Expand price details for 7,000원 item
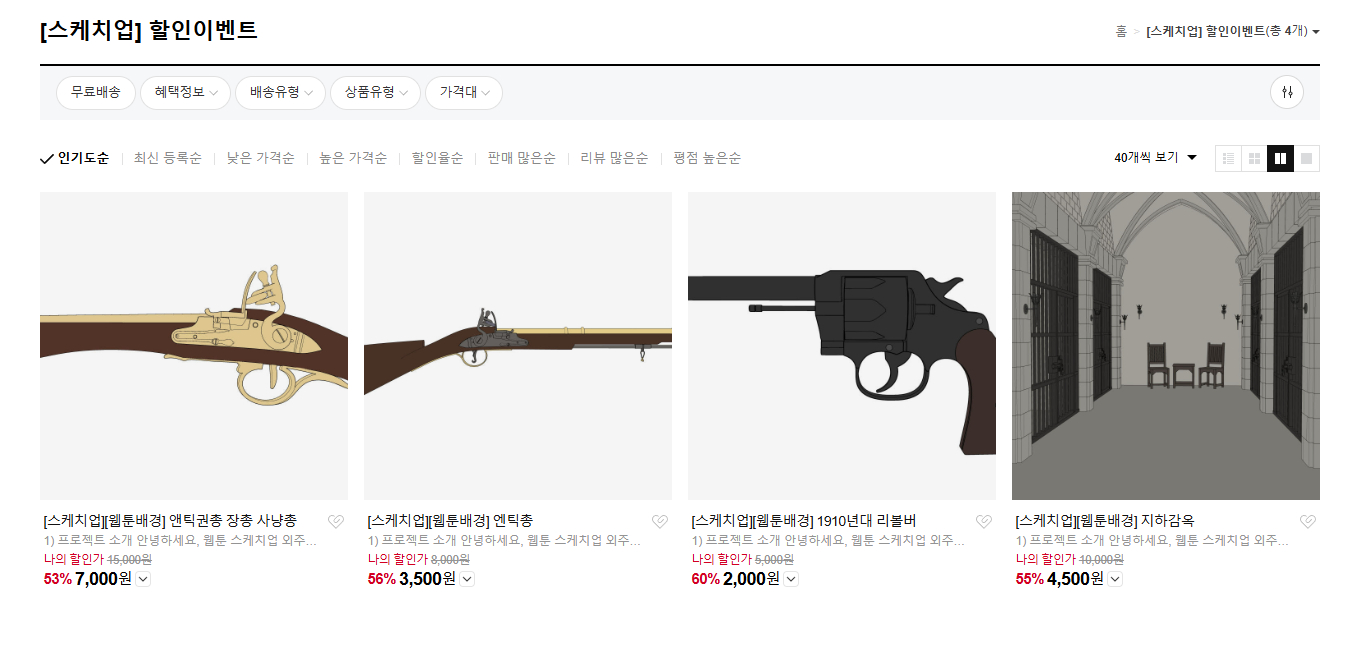 tap(142, 579)
